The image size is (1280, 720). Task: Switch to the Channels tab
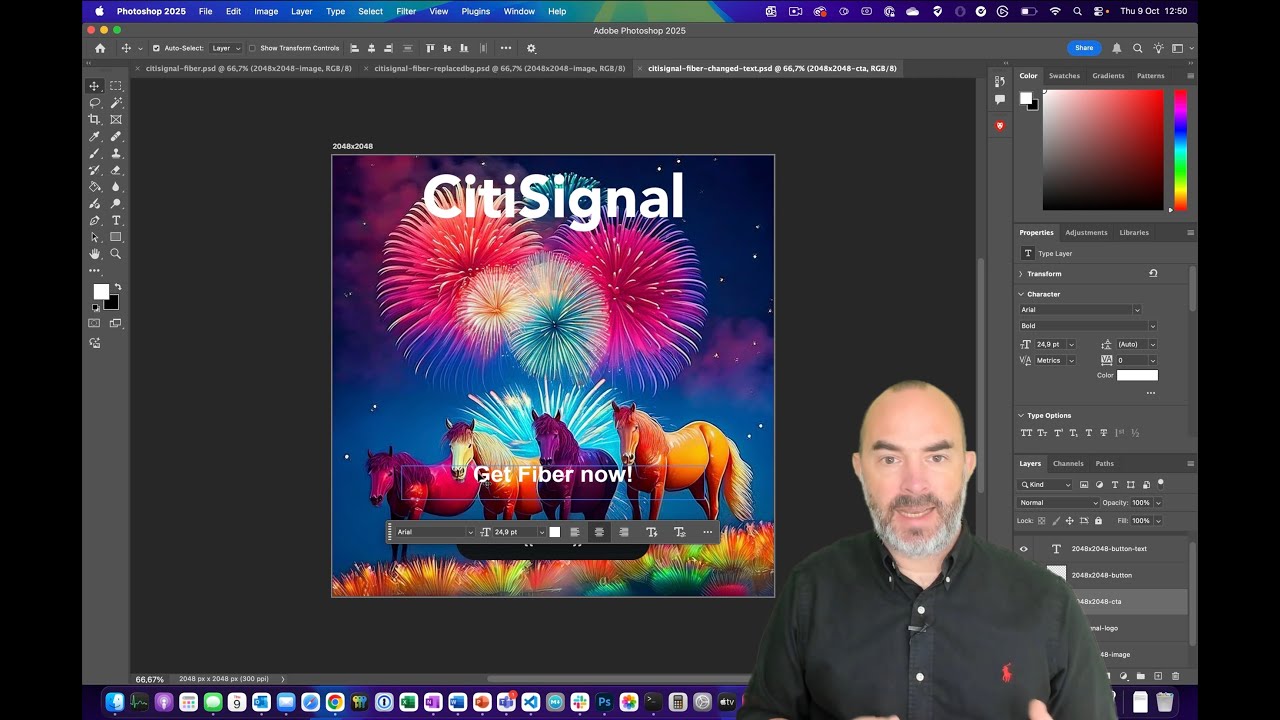point(1068,463)
